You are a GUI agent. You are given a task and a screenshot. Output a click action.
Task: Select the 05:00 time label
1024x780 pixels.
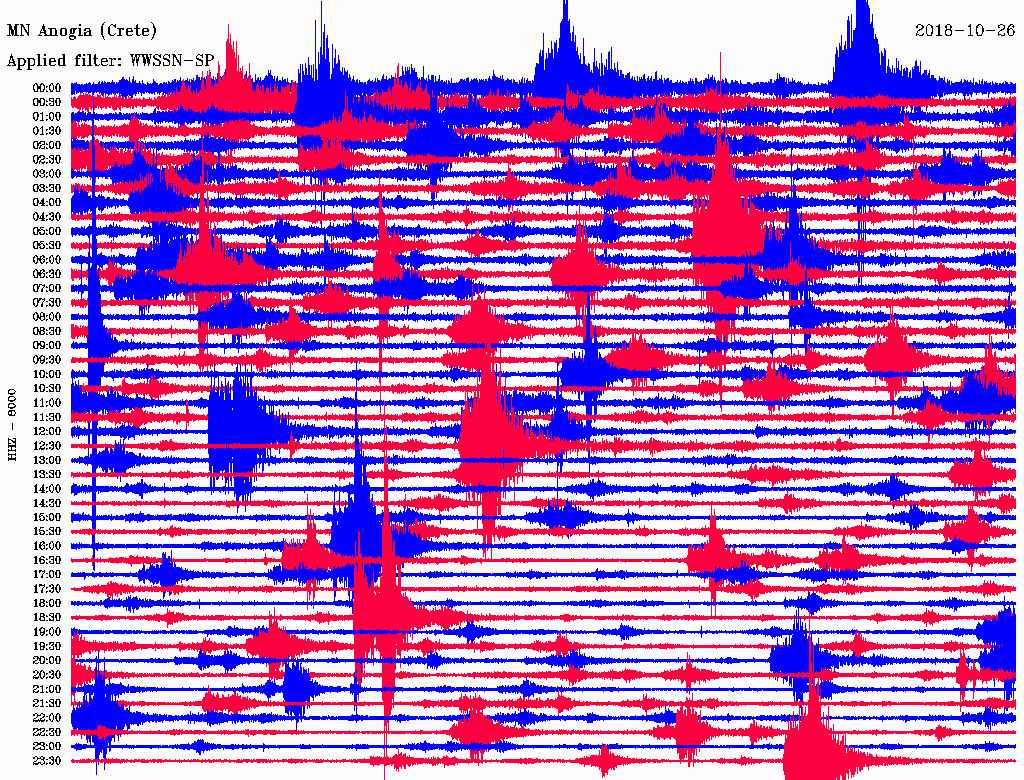[x=47, y=231]
